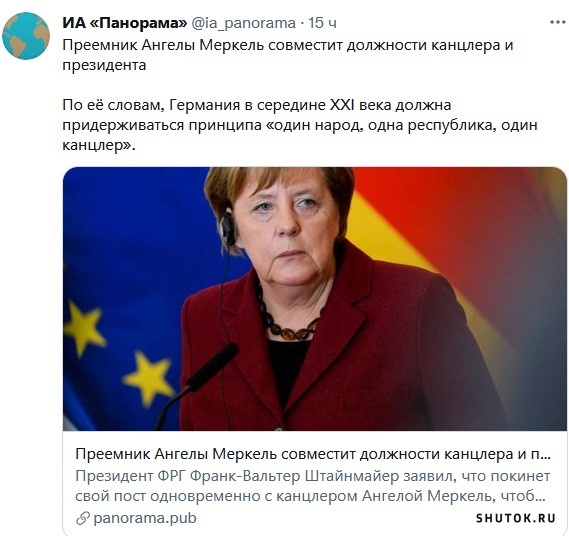Click the chain link icon beside panorama.pub
This screenshot has width=569, height=536.
pos(83,519)
